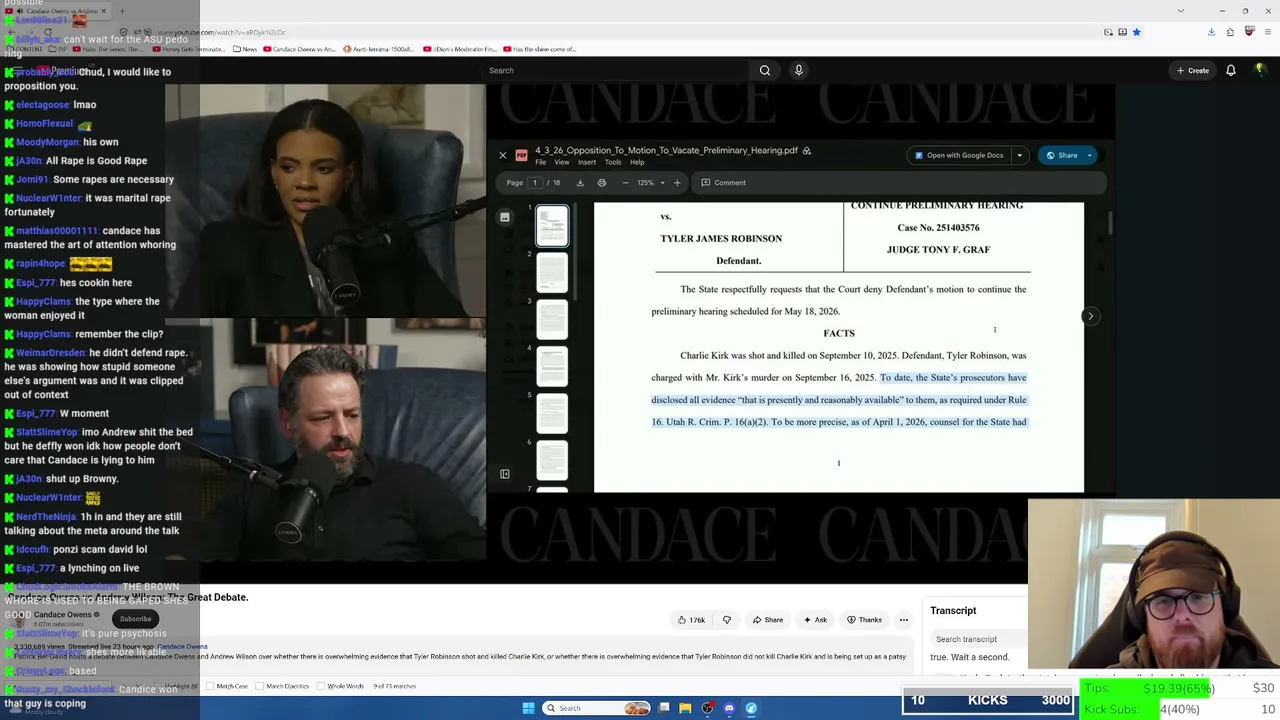1280x720 pixels.
Task: Go to the next item with the right arrow
Action: [1091, 316]
